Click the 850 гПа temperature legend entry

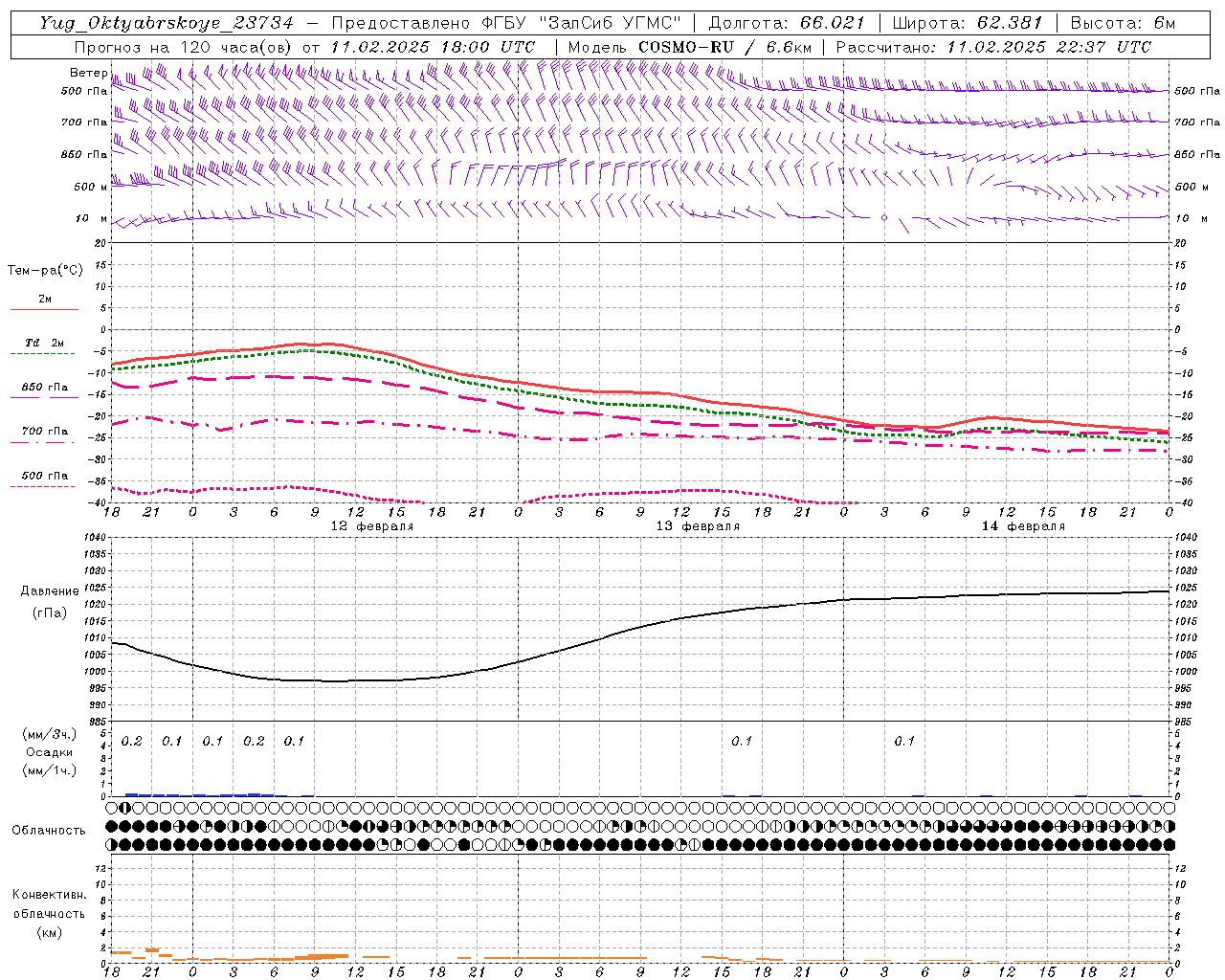(44, 388)
